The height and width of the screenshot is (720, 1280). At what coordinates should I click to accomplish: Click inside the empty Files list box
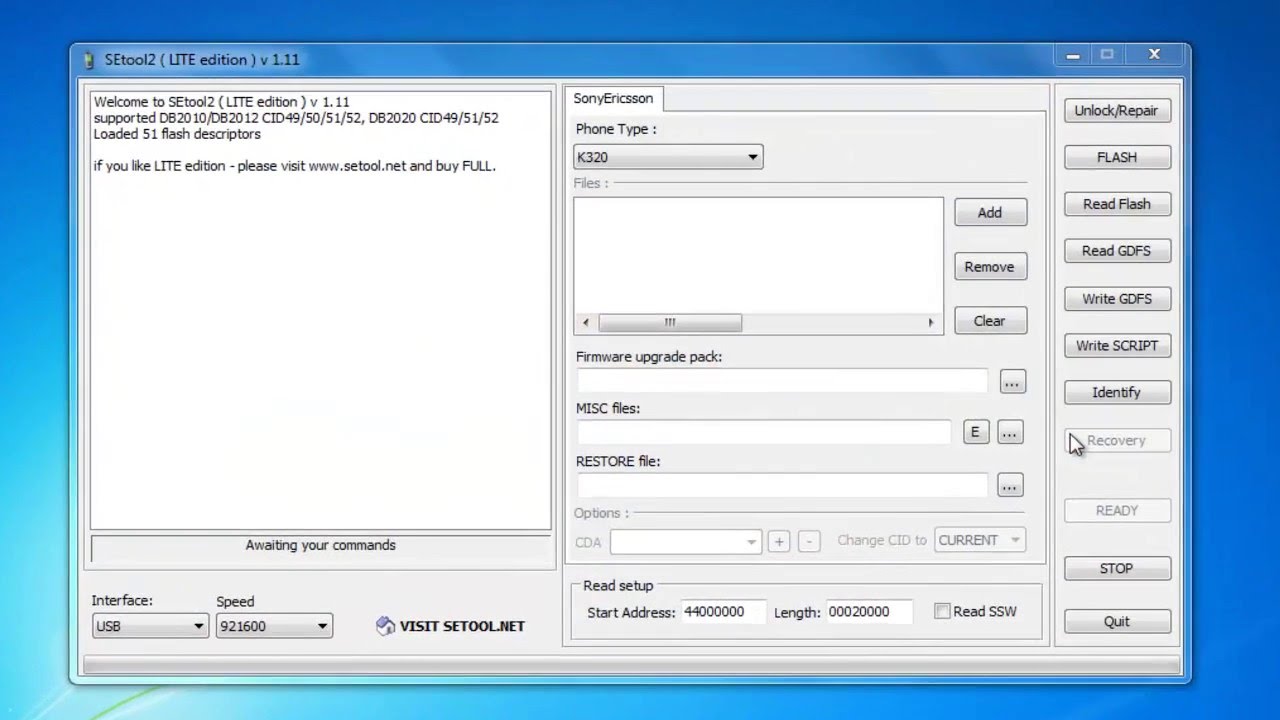(758, 255)
